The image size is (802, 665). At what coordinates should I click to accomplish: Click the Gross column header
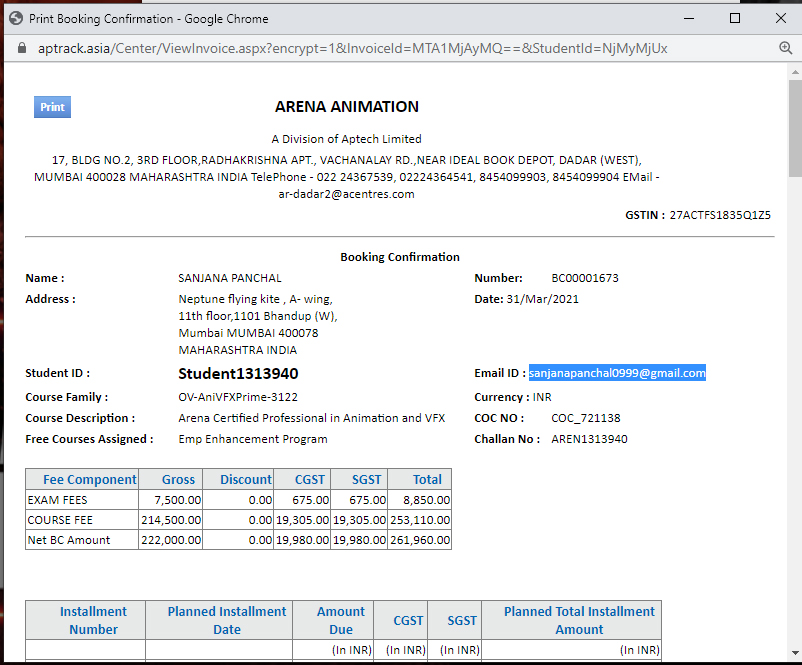pos(170,479)
